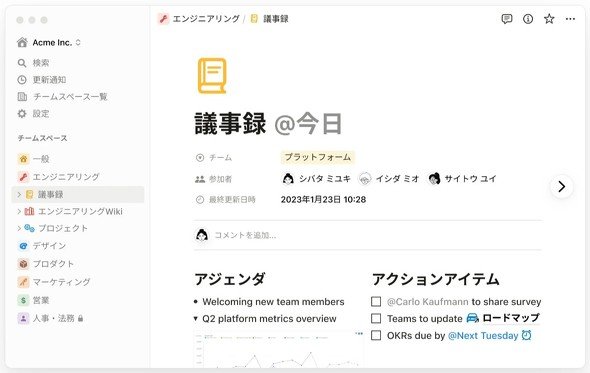
Task: Click the 検索 magnifier icon
Action: click(22, 63)
